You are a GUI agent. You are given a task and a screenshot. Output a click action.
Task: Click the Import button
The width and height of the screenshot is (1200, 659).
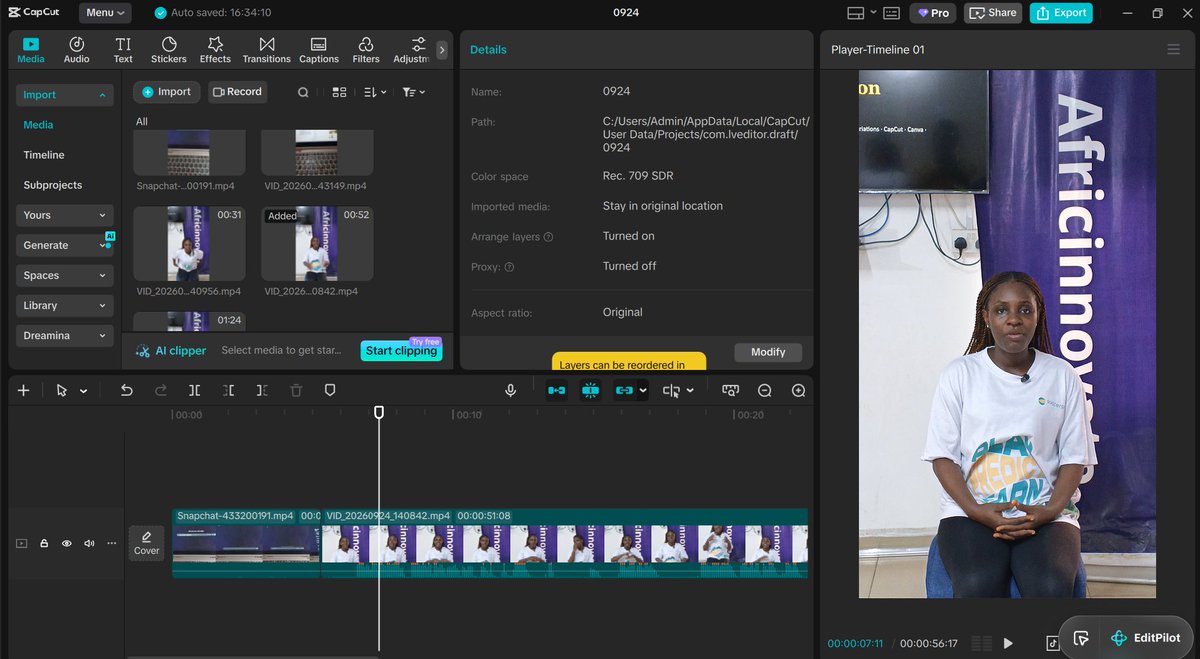[x=166, y=92]
